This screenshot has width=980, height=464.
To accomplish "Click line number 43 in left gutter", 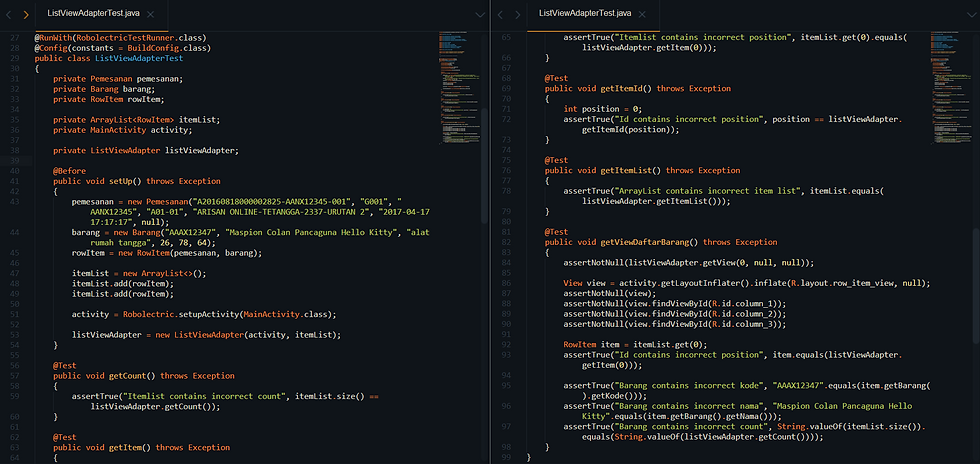I will pos(16,201).
